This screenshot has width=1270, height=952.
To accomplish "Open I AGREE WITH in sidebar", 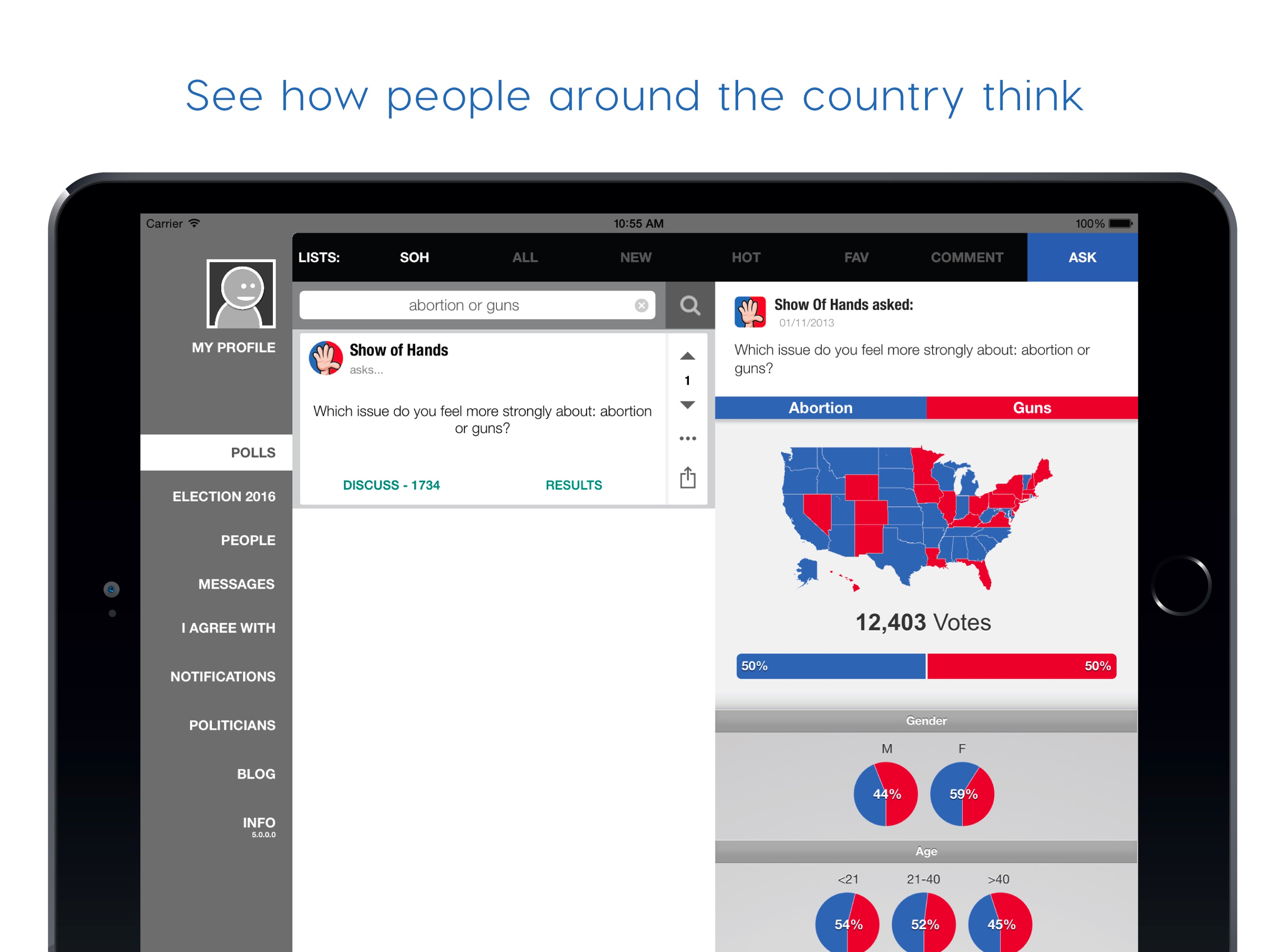I will [228, 628].
